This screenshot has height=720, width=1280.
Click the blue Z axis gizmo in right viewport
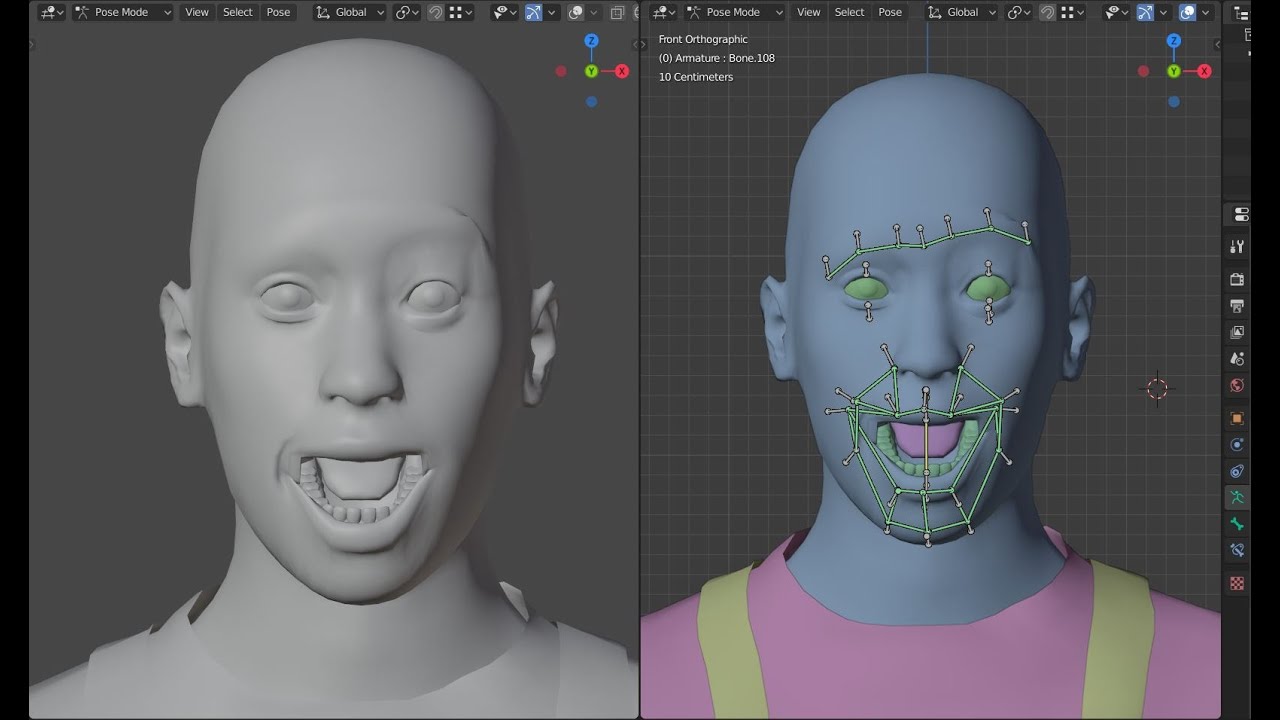pyautogui.click(x=1174, y=41)
